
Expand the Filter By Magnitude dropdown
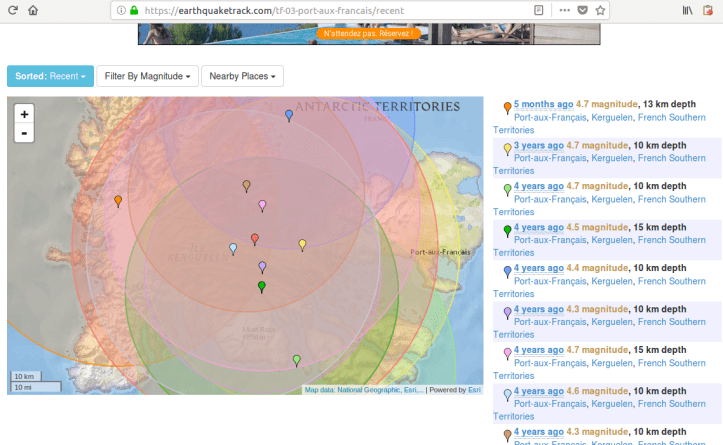(147, 76)
